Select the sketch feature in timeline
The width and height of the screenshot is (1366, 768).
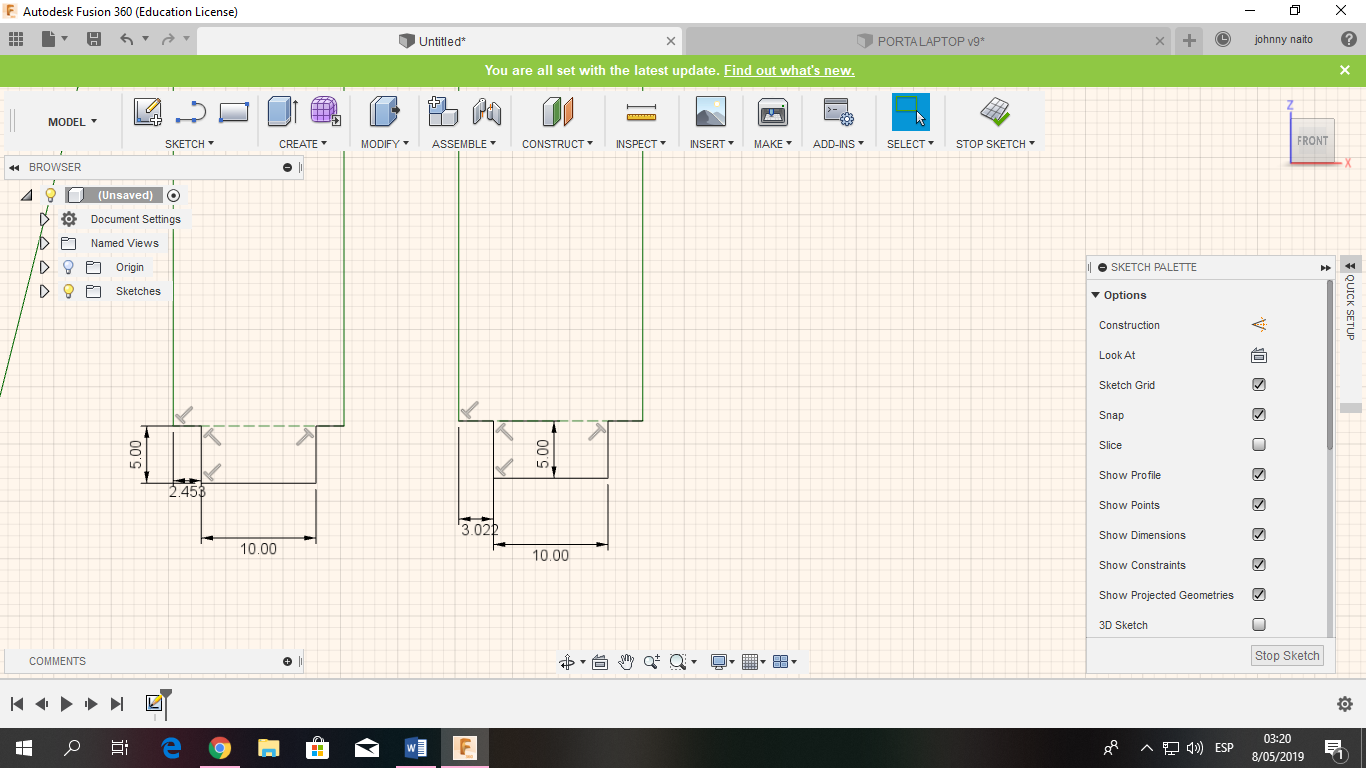(x=154, y=704)
